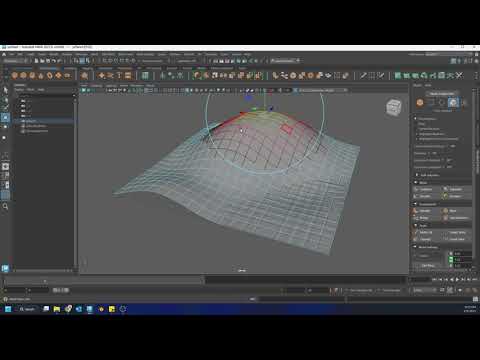Jump to the end of the playback range

(474, 279)
